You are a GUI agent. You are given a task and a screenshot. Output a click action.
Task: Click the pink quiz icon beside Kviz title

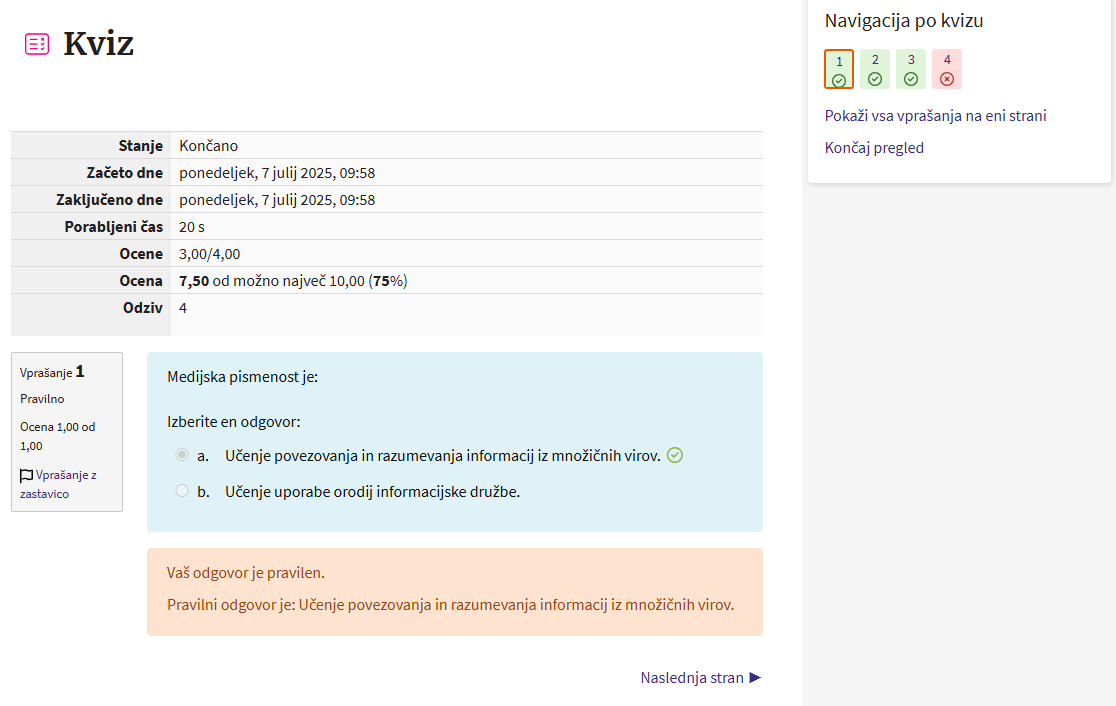point(37,44)
